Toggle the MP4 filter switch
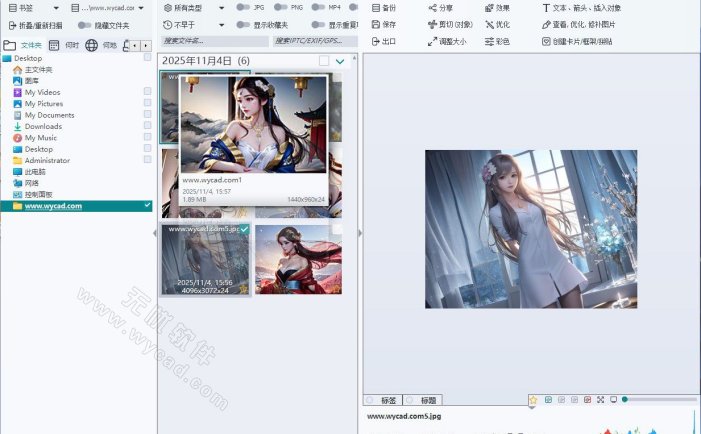 pyautogui.click(x=318, y=7)
